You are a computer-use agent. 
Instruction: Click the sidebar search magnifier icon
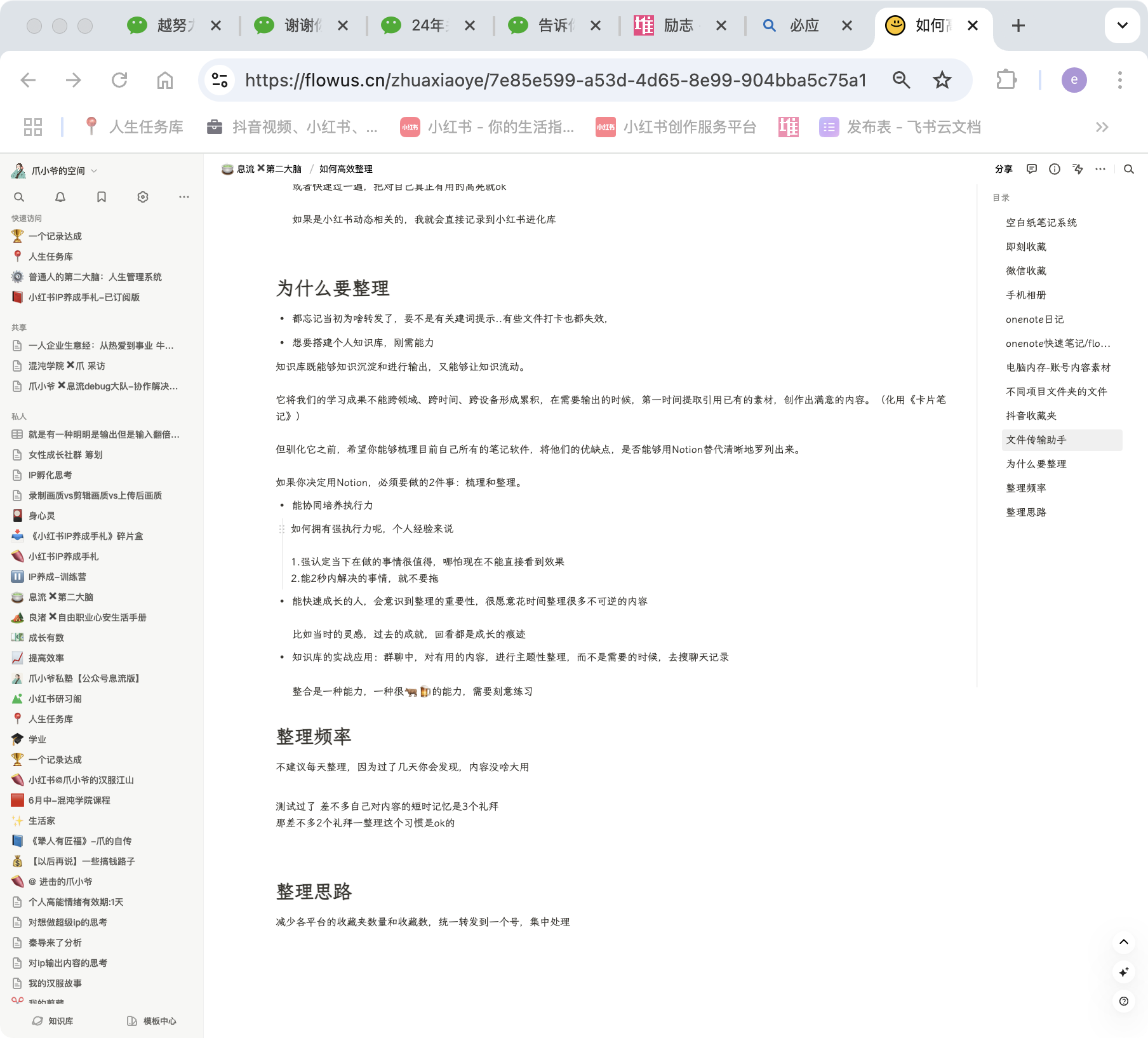tap(19, 197)
